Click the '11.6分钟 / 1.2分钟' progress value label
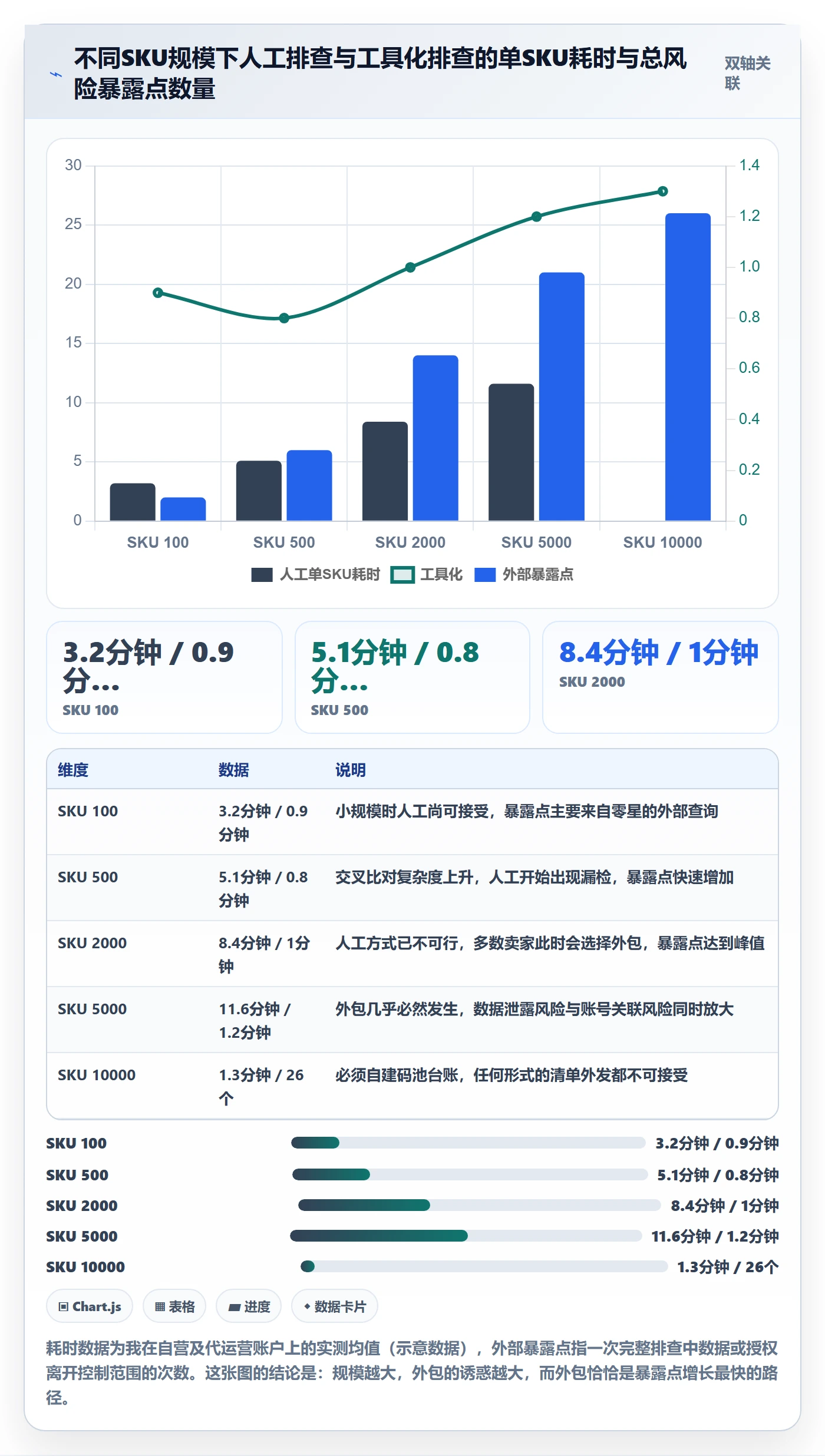Image resolution: width=825 pixels, height=1456 pixels. (x=715, y=1236)
